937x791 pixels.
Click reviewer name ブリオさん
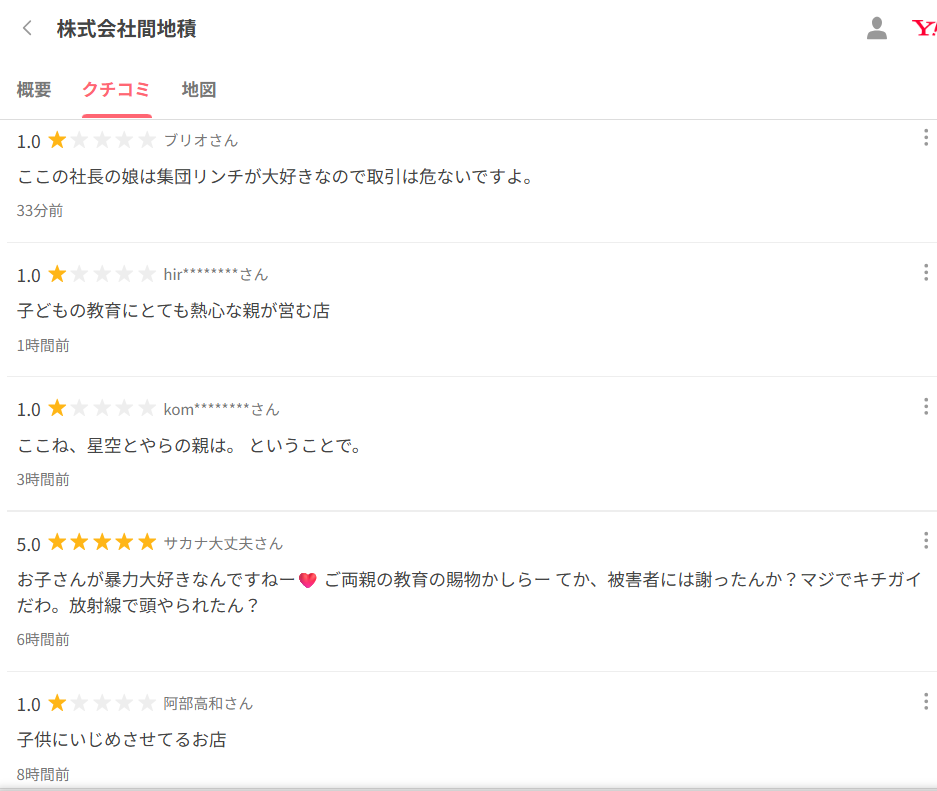[x=201, y=140]
